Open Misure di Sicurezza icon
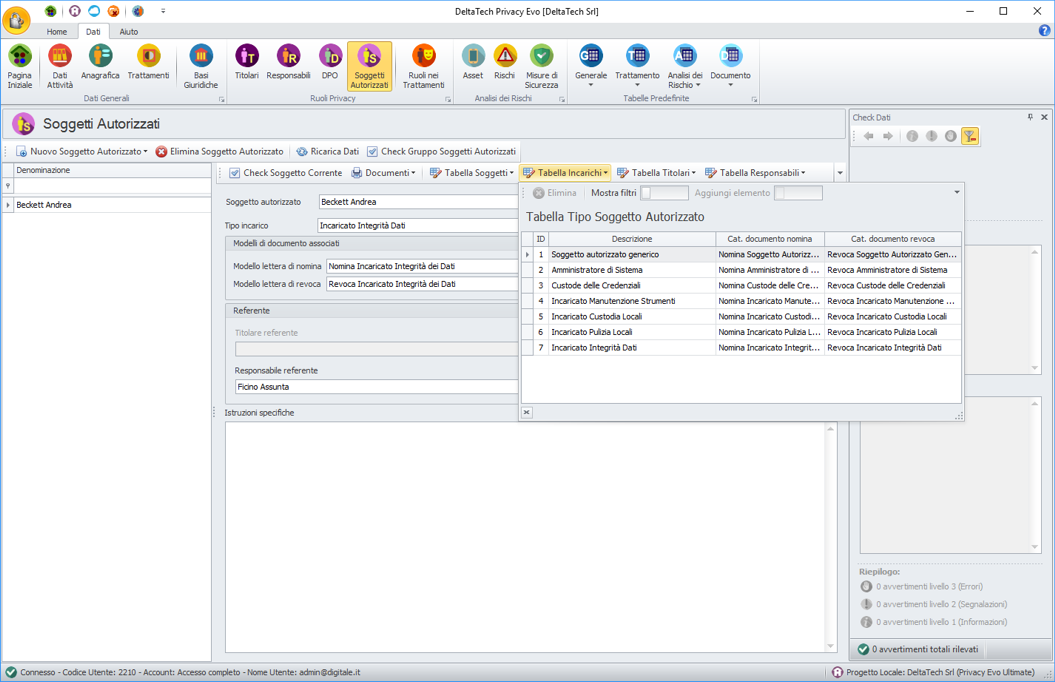 click(542, 67)
